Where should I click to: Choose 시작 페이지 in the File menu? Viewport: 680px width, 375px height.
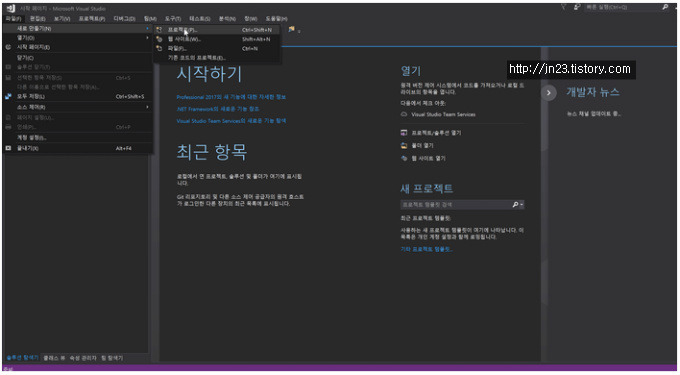(x=78, y=47)
